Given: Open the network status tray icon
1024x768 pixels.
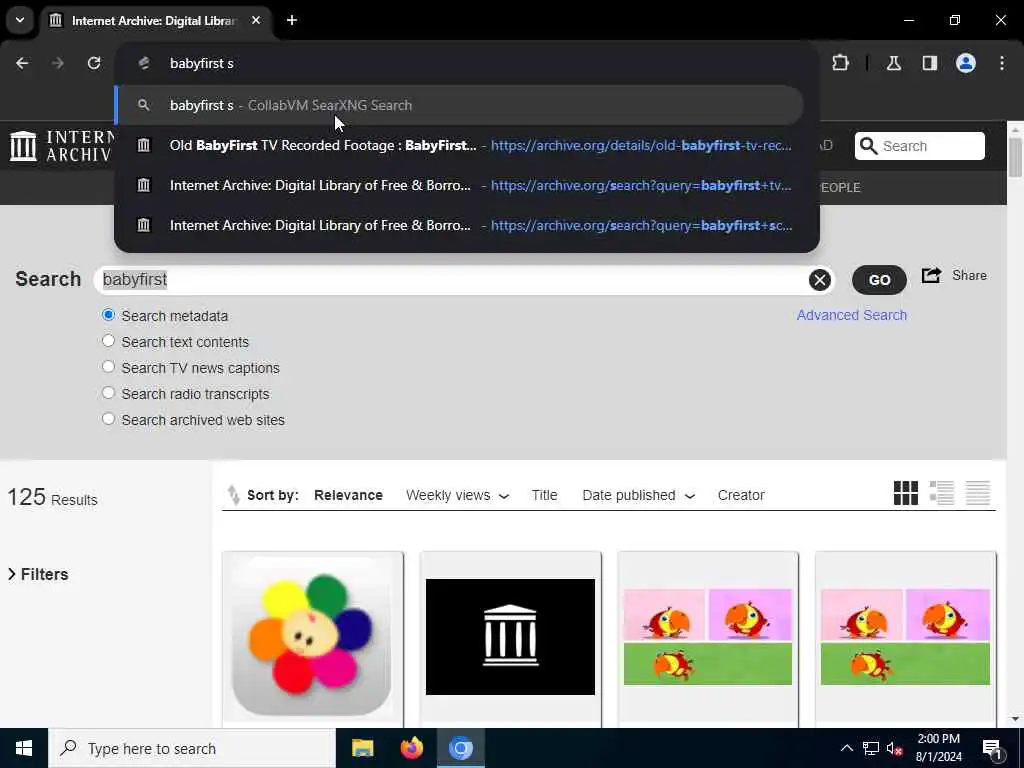Looking at the screenshot, I should 871,748.
